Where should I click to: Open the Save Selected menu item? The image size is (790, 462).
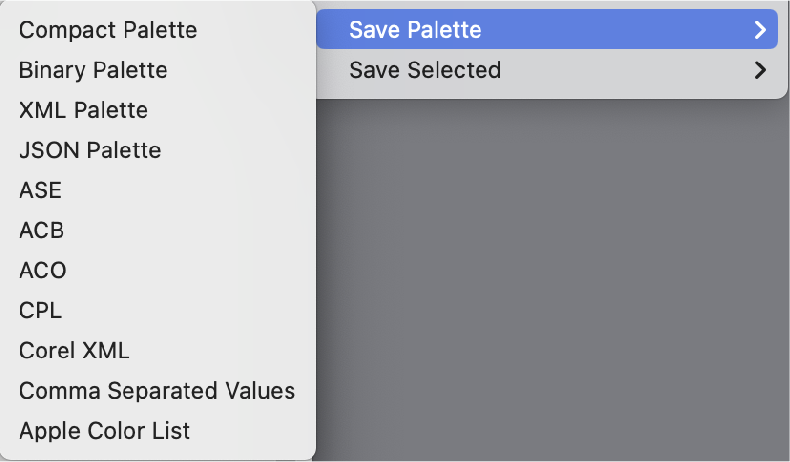pyautogui.click(x=425, y=70)
